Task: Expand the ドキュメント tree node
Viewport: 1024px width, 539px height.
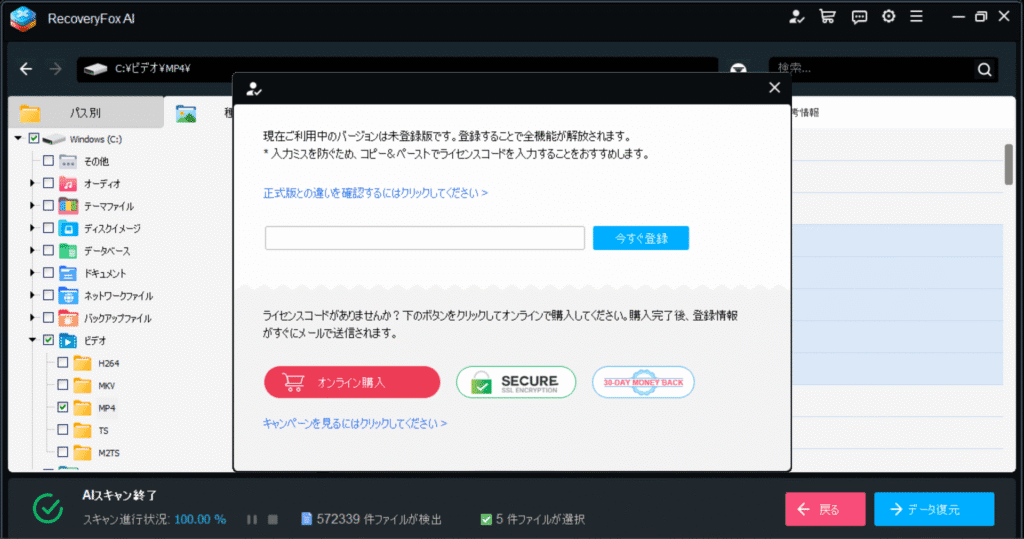Action: point(32,273)
